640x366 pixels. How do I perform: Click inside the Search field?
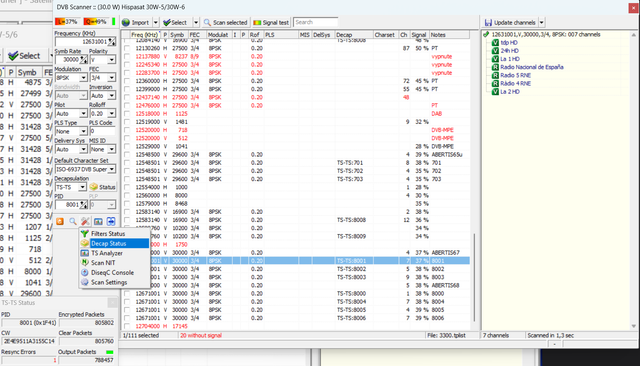[316, 22]
